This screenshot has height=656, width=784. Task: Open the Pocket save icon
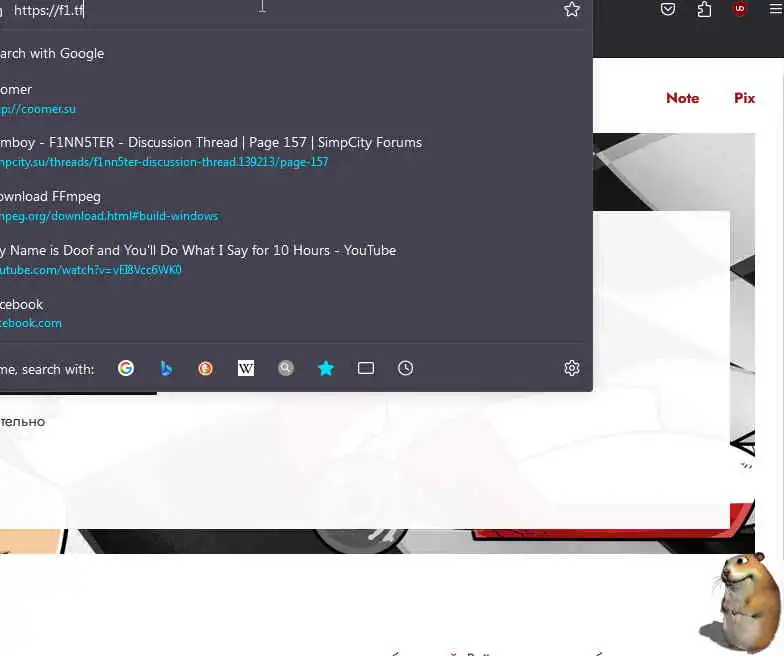(x=668, y=10)
